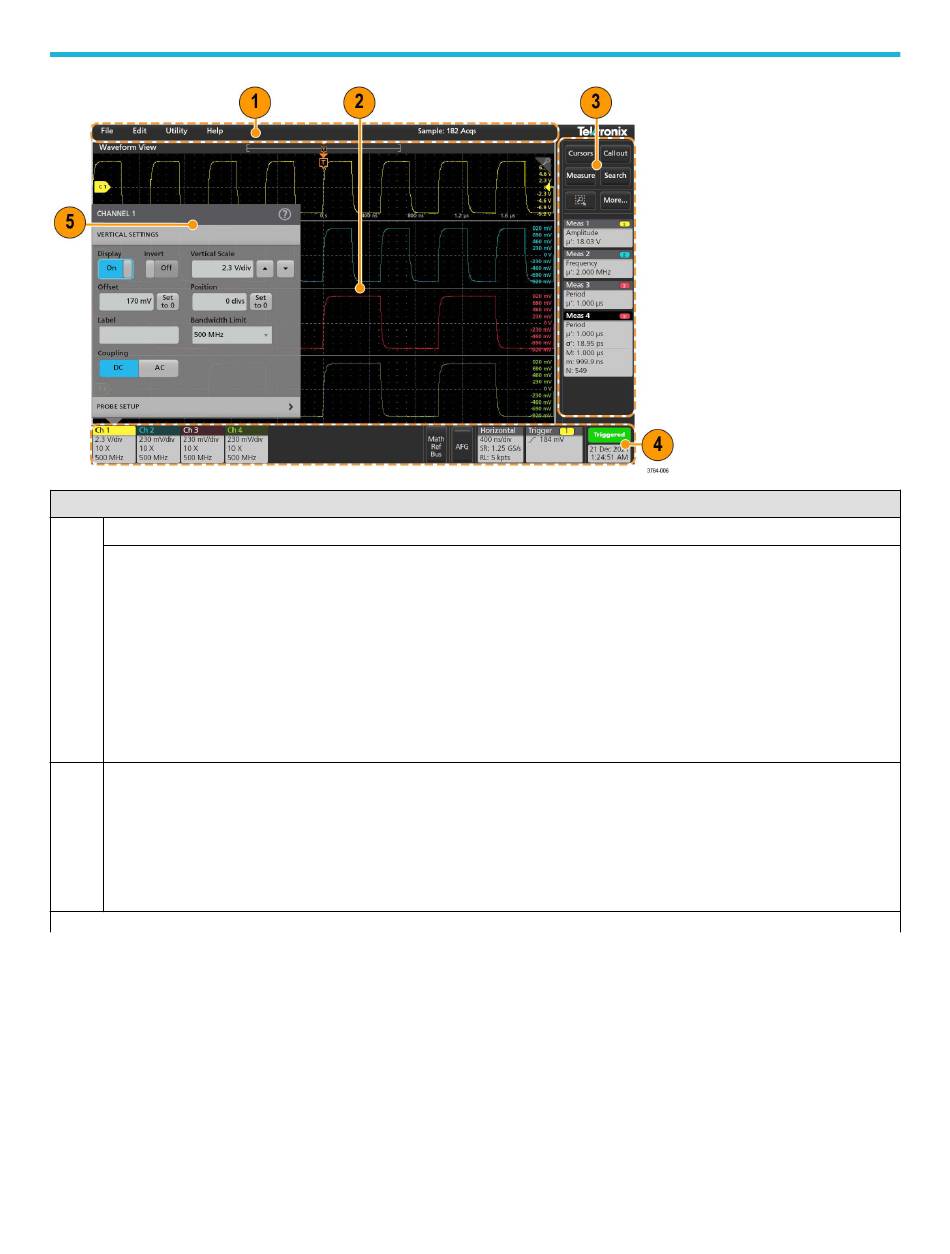This screenshot has width=950, height=1254.
Task: Toggle the Display On switch
Action: coord(115,268)
